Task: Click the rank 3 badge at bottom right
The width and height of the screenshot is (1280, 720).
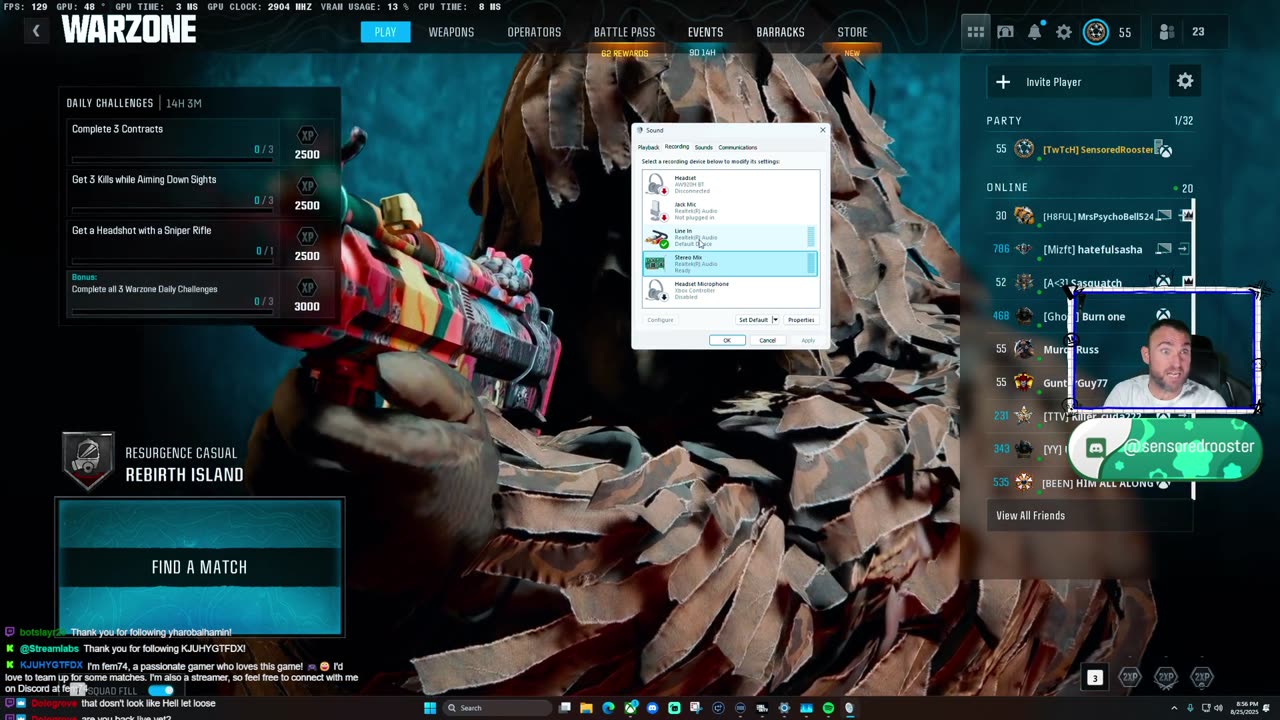Action: [1094, 678]
